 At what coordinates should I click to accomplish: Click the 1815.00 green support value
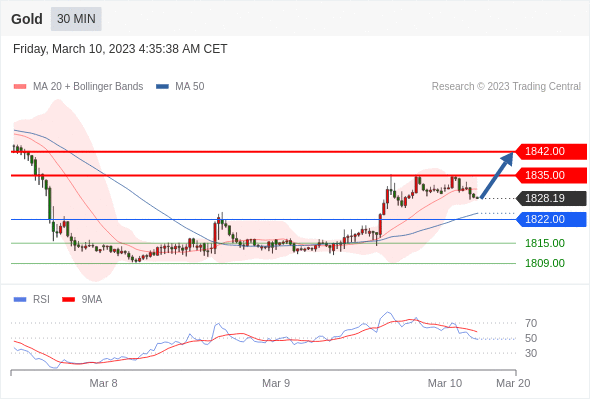545,243
